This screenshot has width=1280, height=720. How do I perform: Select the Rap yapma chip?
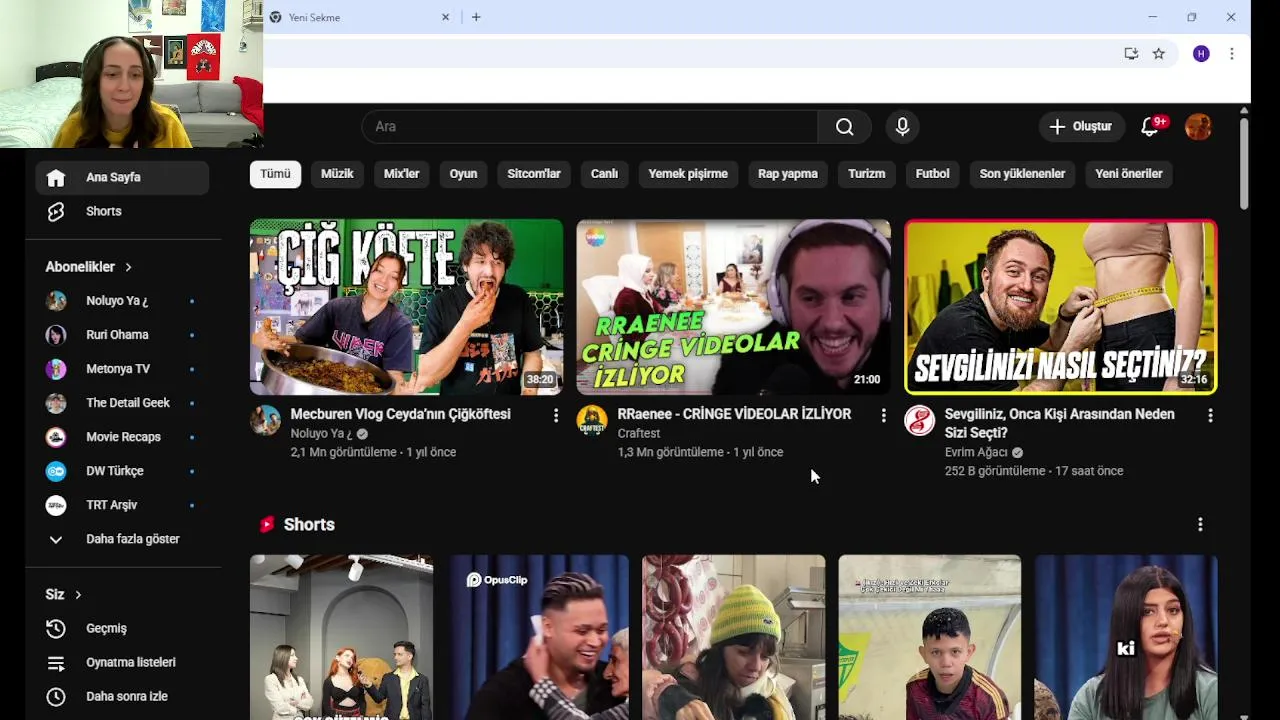click(788, 174)
